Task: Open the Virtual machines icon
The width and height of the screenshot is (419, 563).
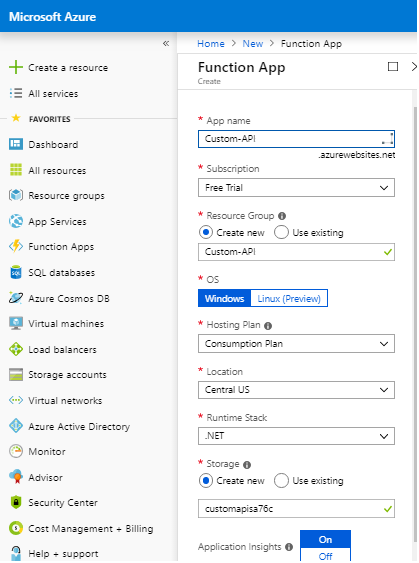Action: click(16, 324)
